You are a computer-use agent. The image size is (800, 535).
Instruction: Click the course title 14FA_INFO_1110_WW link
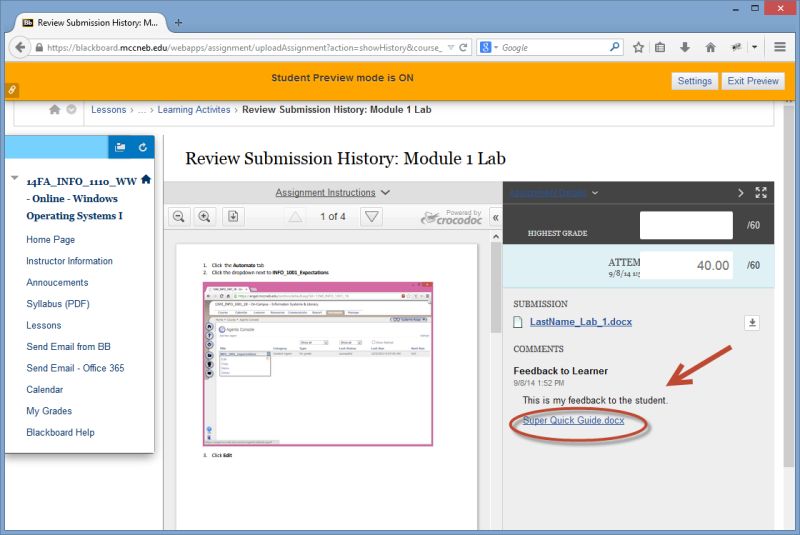pos(82,198)
